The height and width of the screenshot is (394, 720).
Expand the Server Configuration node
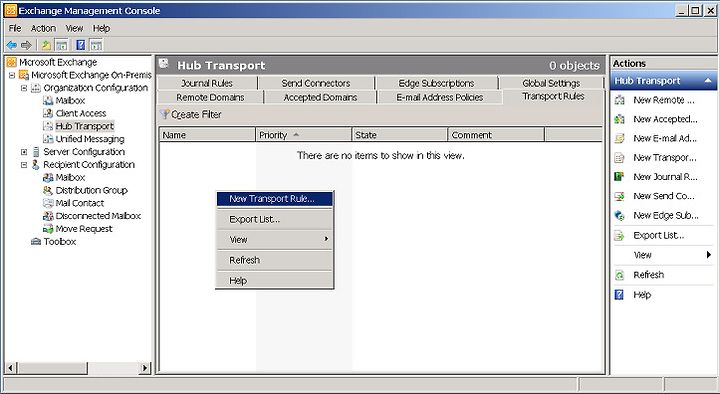(x=24, y=152)
